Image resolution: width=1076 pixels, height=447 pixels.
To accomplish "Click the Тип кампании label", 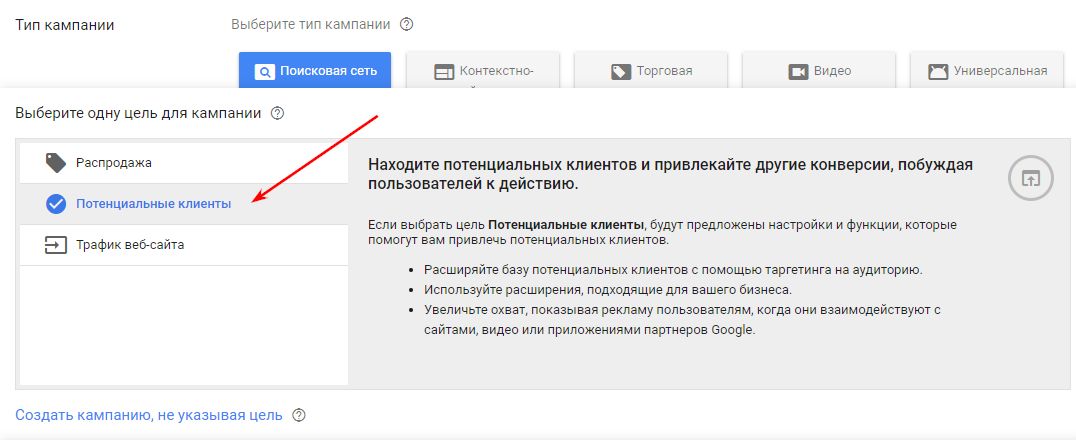I will coord(65,25).
